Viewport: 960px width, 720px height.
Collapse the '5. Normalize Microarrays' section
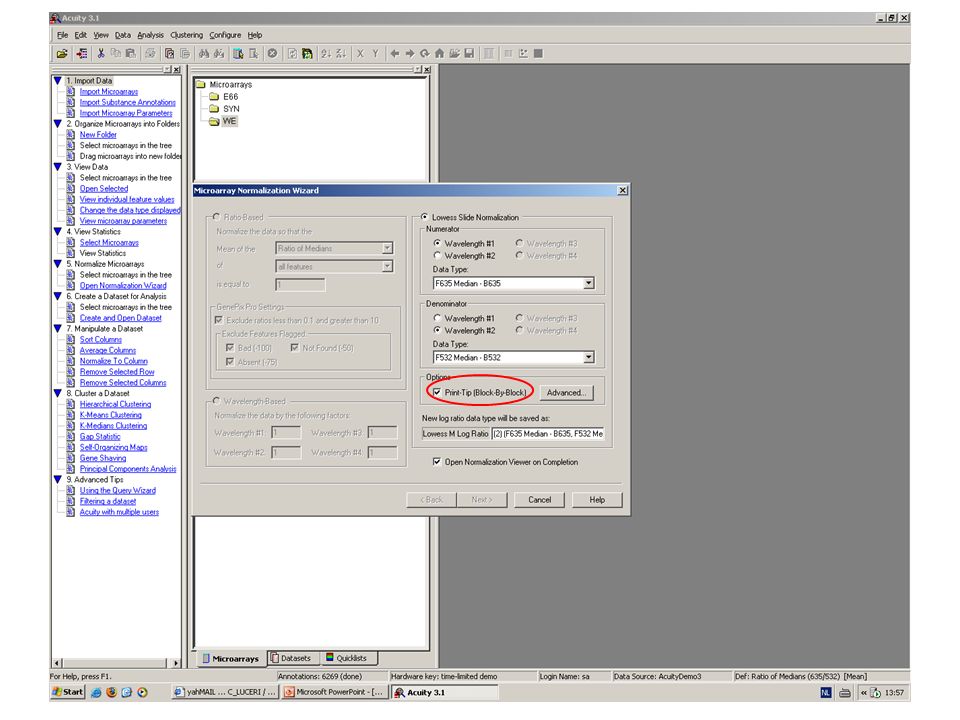[x=58, y=264]
